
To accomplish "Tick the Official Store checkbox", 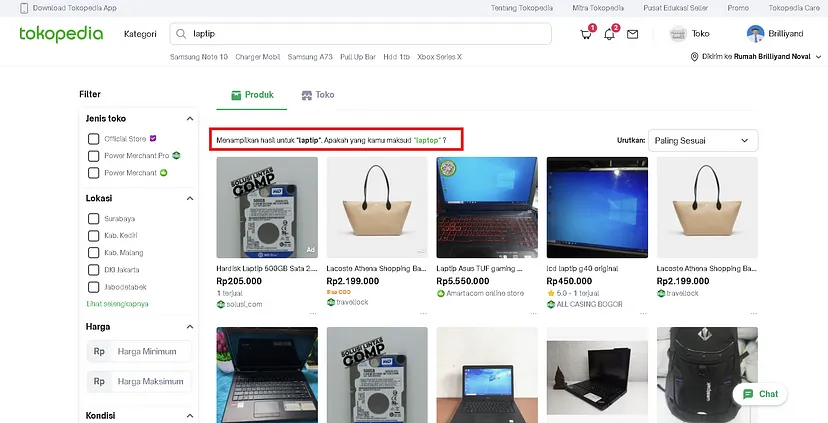I will coord(93,139).
